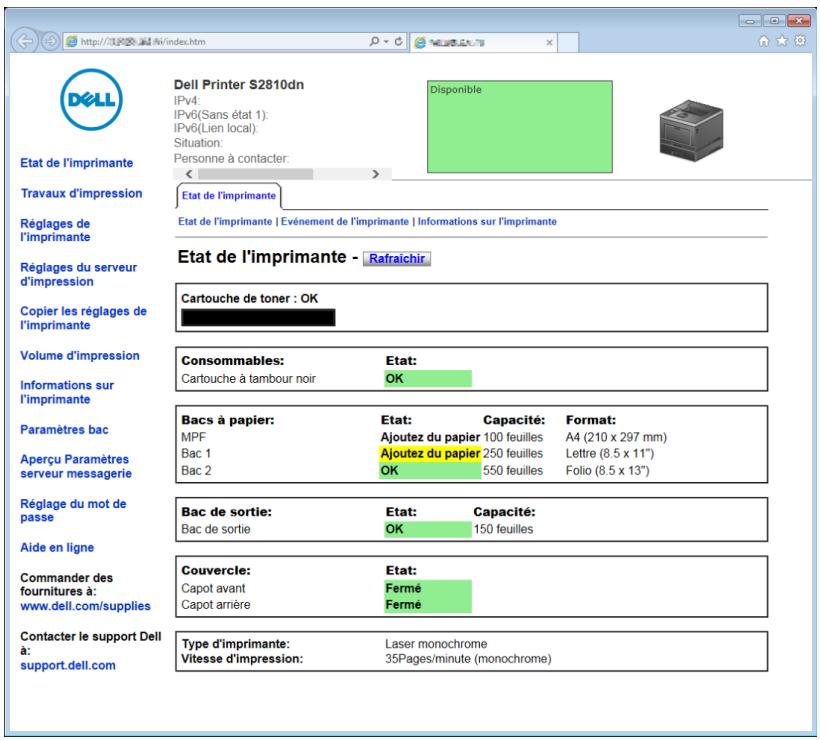This screenshot has width=820, height=740.
Task: Minimize the browser window
Action: (750, 21)
